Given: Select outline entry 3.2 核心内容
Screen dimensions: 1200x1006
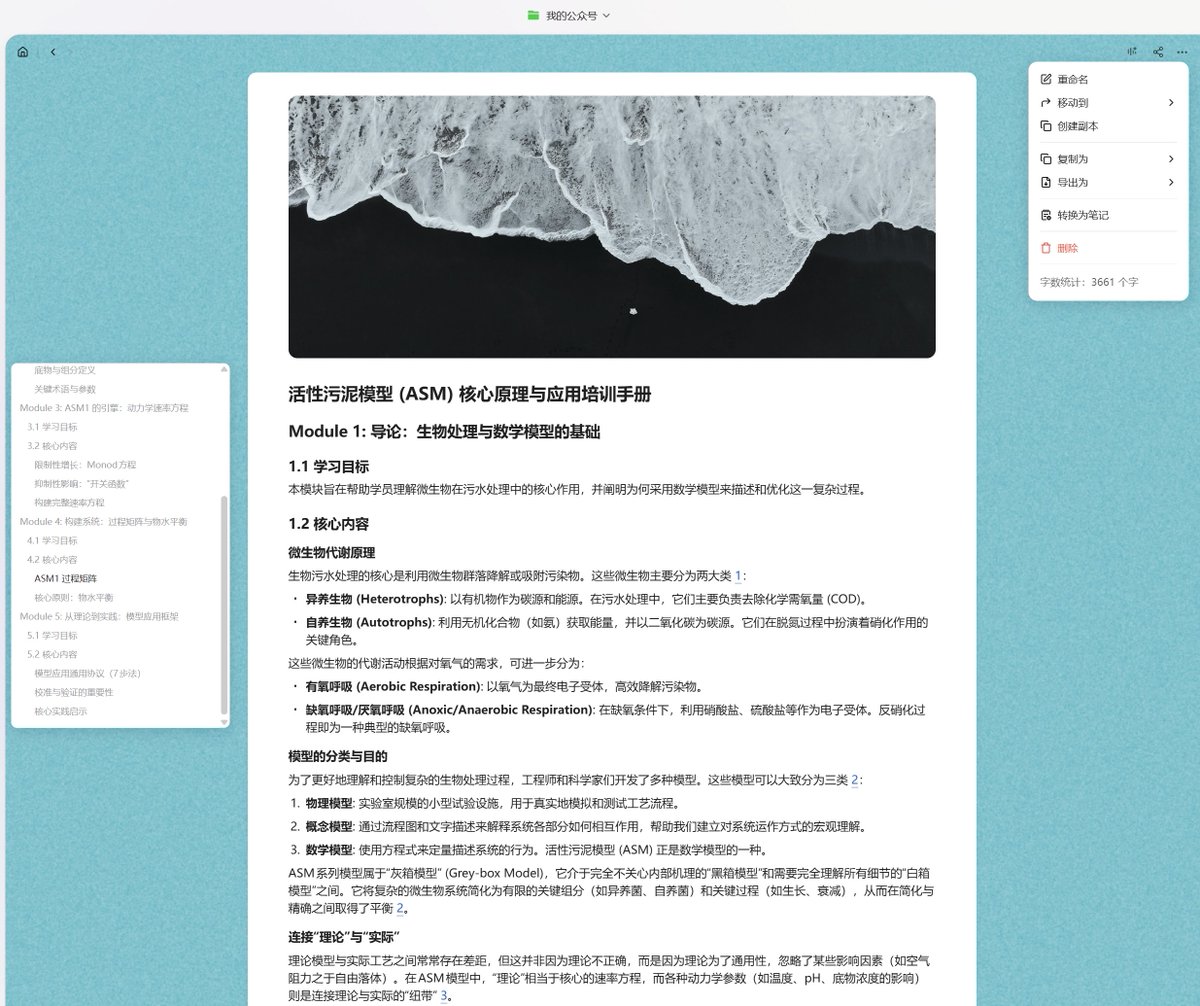Looking at the screenshot, I should (x=52, y=446).
